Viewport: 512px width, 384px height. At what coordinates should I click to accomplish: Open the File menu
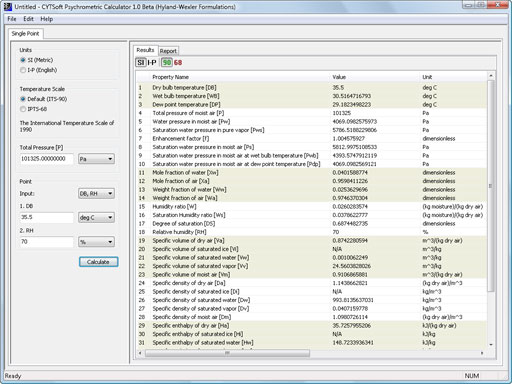click(x=12, y=19)
